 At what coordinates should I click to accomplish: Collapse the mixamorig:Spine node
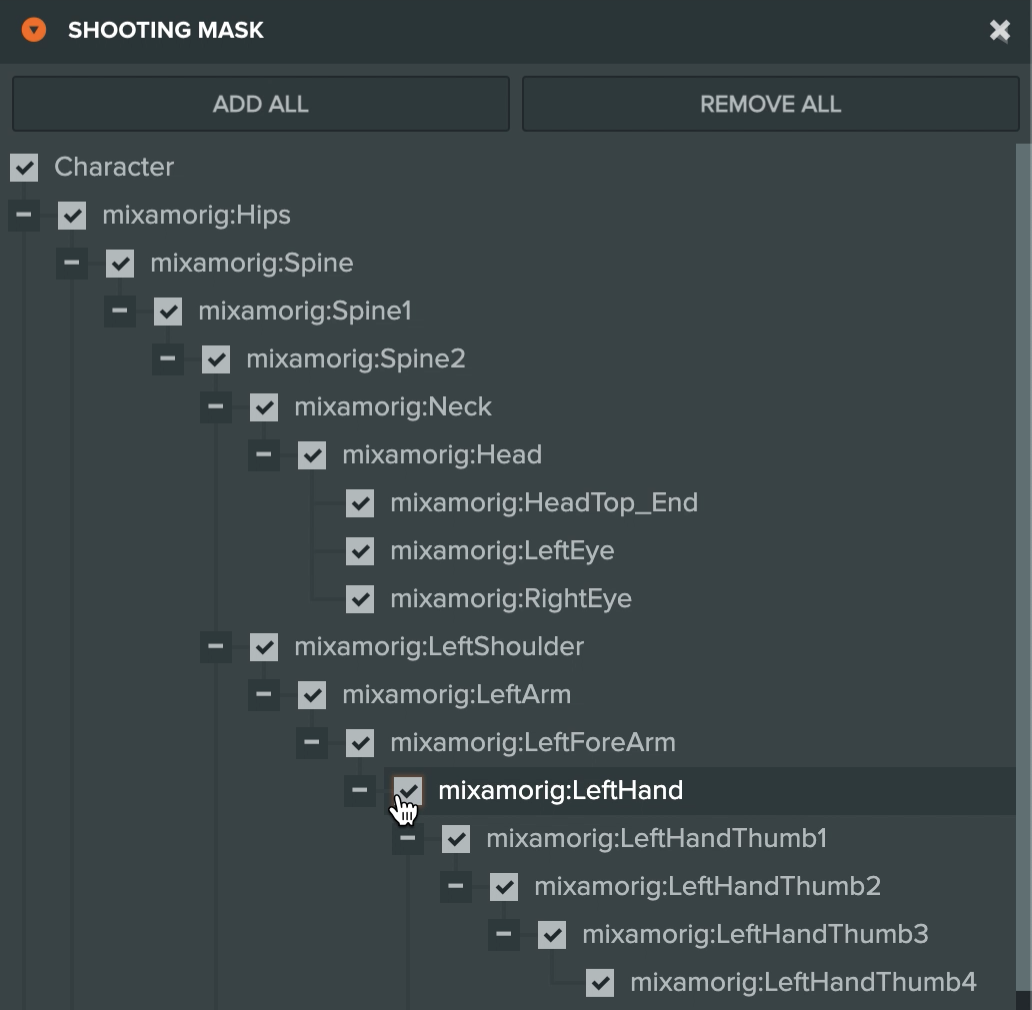pyautogui.click(x=72, y=263)
